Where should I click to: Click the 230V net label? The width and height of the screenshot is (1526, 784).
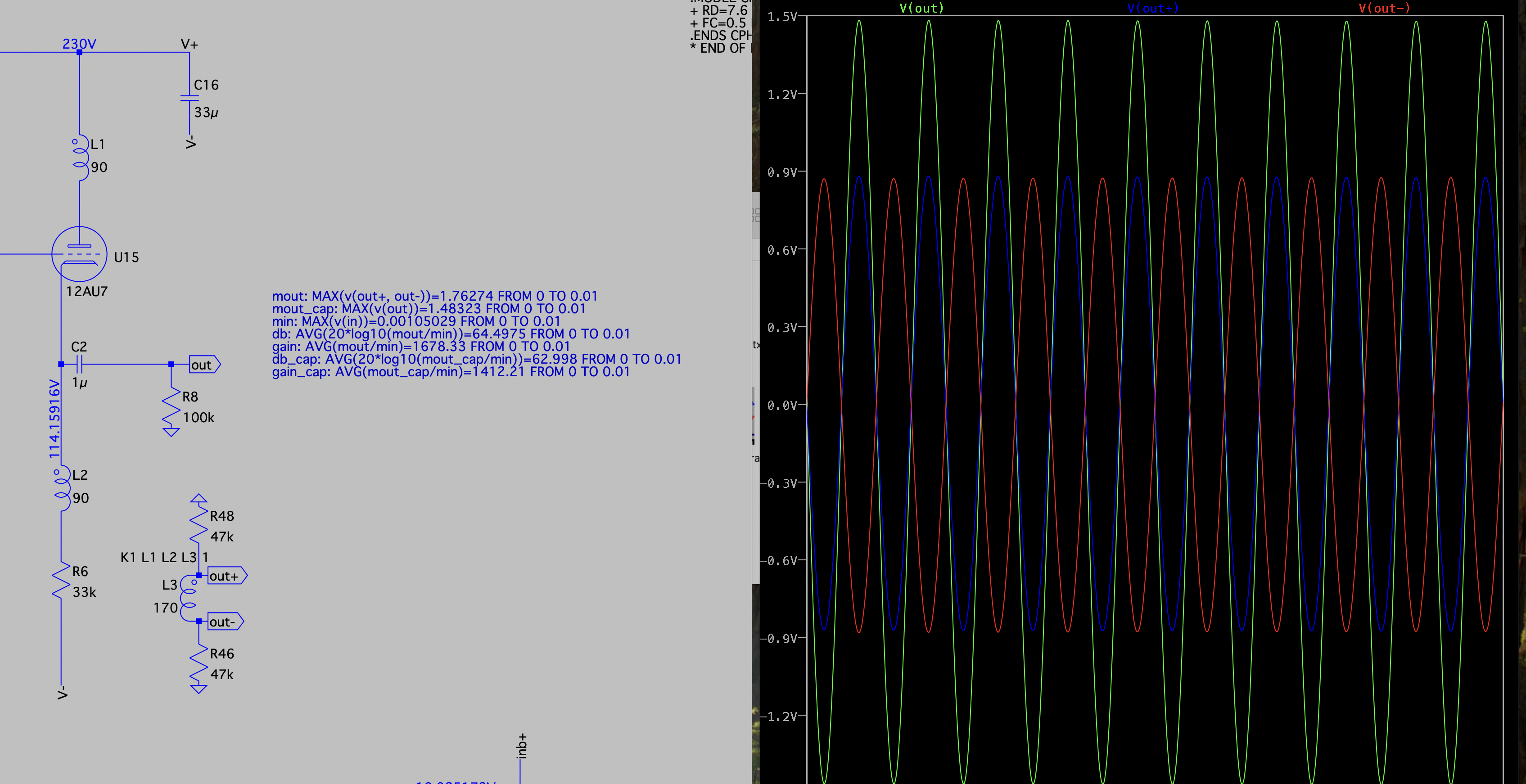coord(79,44)
